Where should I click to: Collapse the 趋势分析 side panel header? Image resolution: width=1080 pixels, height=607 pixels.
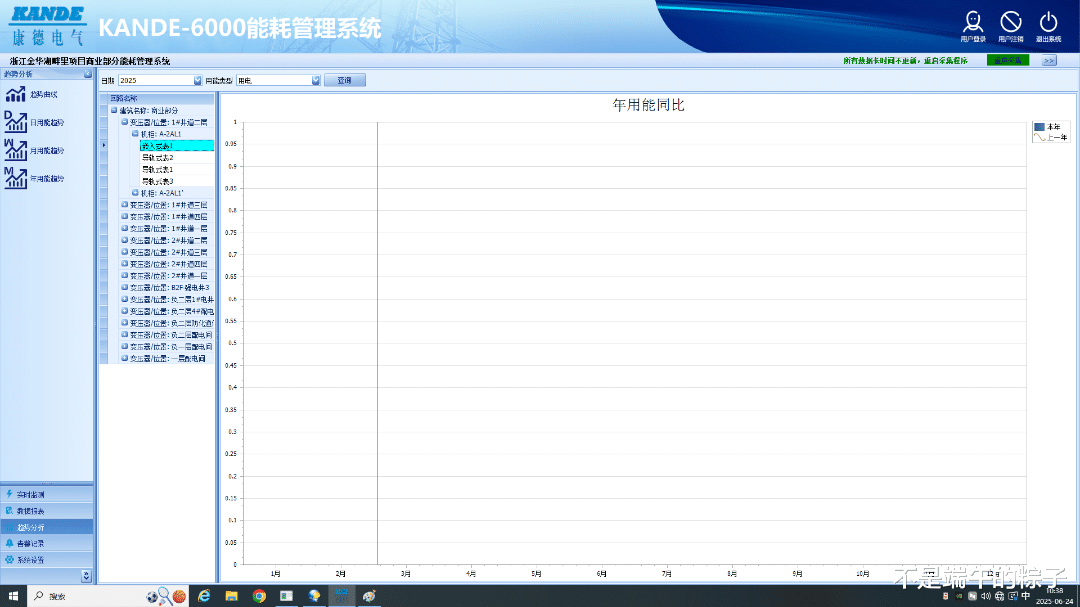[87, 74]
